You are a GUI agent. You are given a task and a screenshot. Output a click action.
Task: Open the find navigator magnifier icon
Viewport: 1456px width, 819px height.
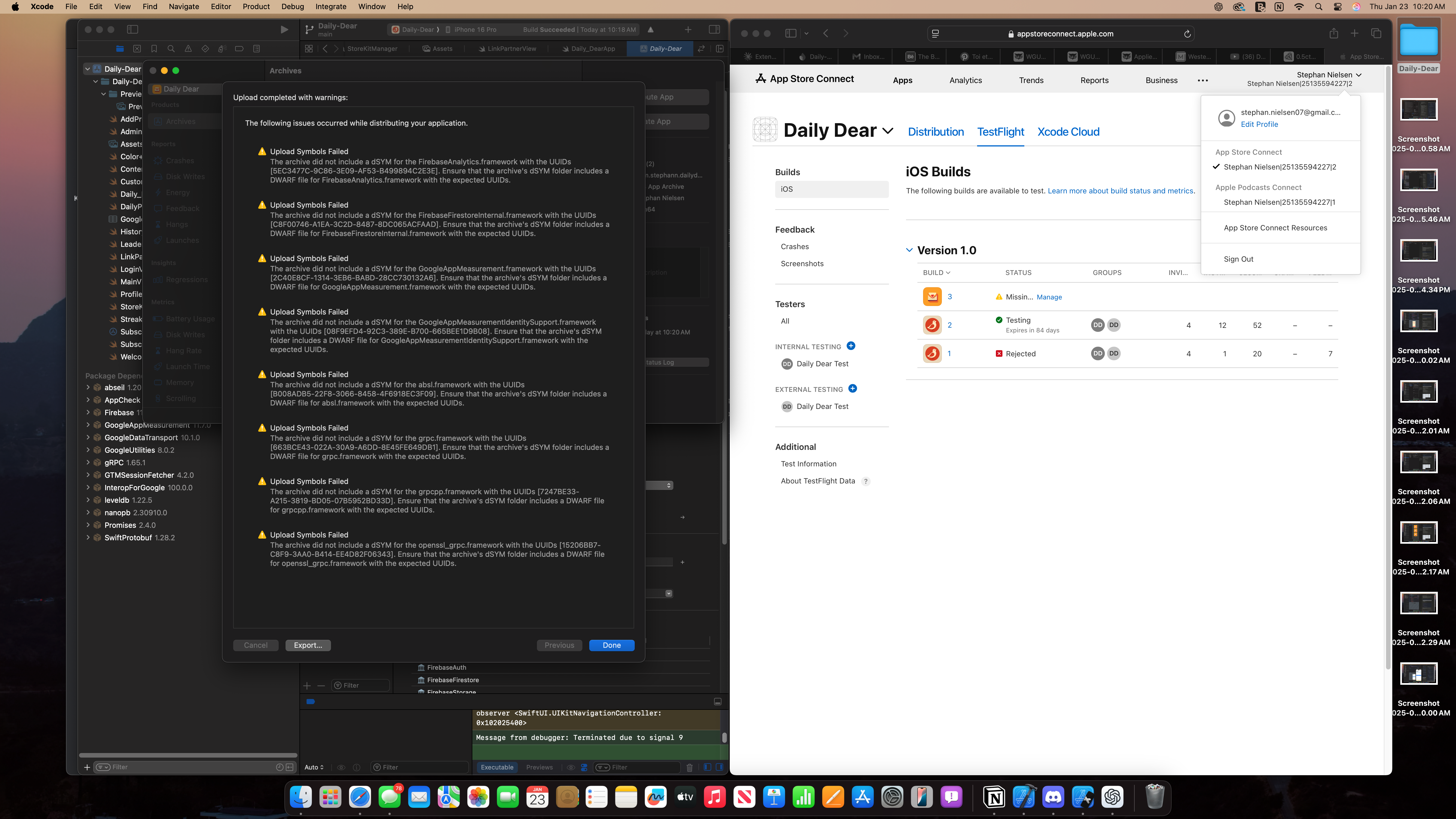coord(171,49)
